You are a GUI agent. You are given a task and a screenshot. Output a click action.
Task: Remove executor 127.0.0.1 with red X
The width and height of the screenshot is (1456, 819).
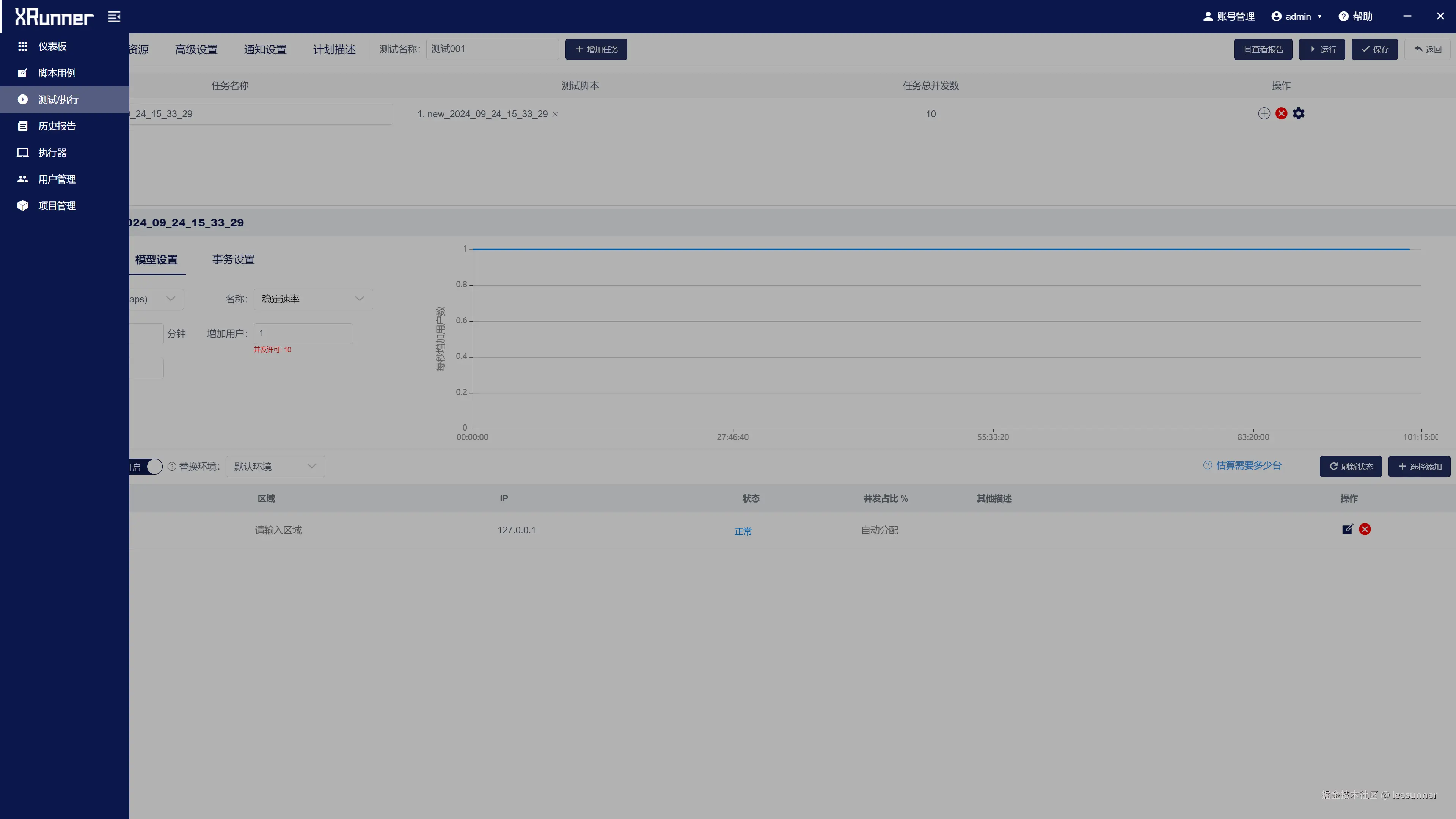click(x=1365, y=530)
